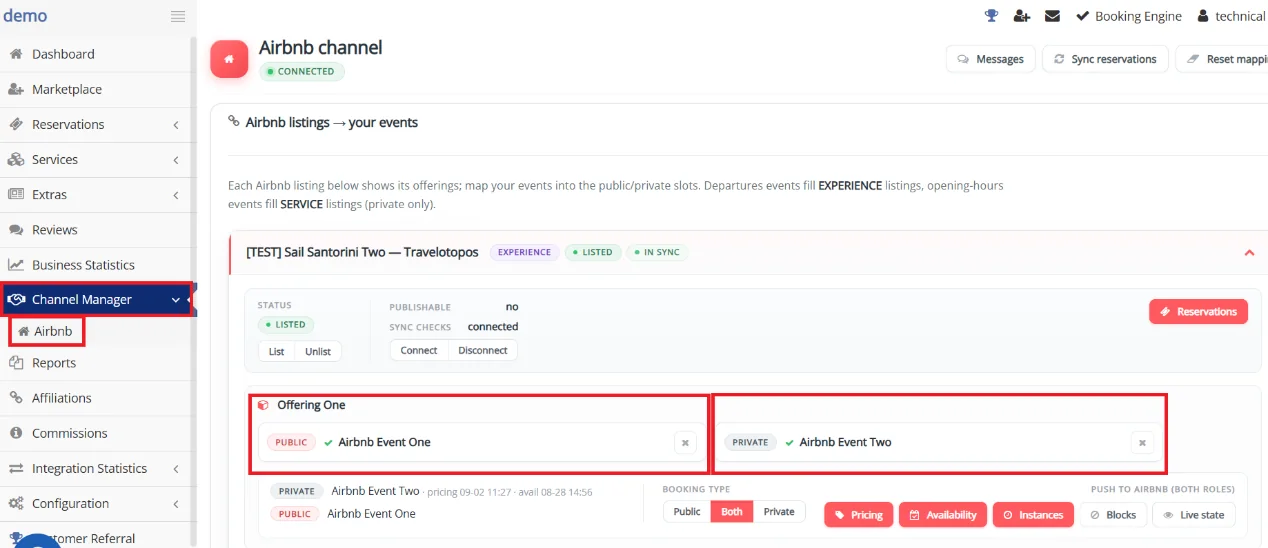Click the add user icon in top bar
This screenshot has height=548, width=1268.
(x=1021, y=16)
